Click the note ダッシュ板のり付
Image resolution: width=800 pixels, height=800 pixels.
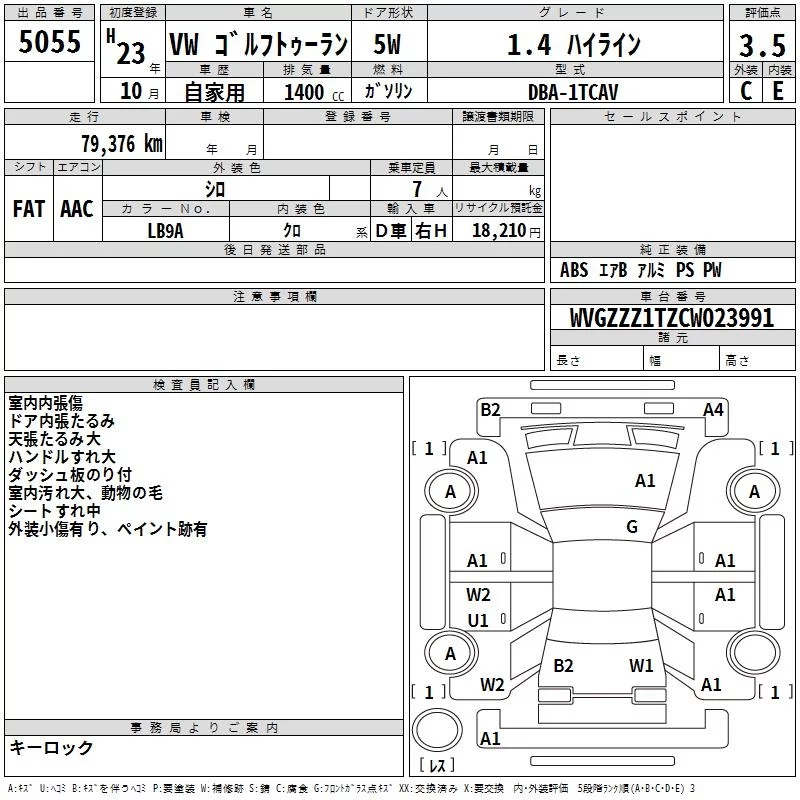(x=70, y=474)
